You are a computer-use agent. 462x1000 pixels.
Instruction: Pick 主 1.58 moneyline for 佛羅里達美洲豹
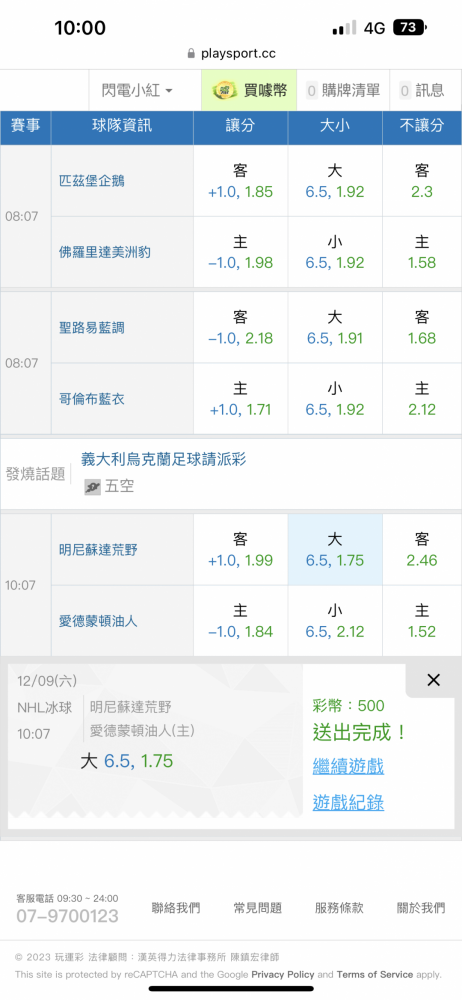pyautogui.click(x=422, y=252)
